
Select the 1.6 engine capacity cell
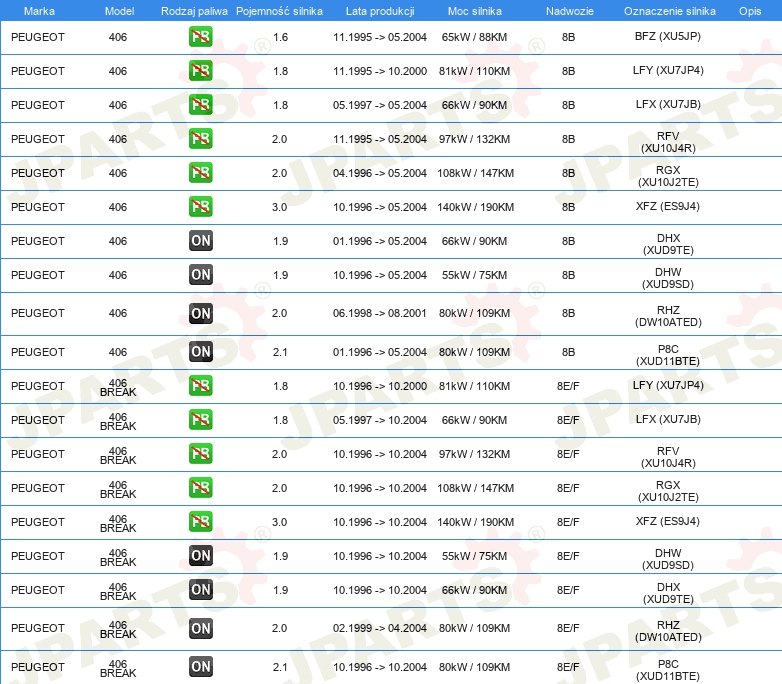pos(280,37)
